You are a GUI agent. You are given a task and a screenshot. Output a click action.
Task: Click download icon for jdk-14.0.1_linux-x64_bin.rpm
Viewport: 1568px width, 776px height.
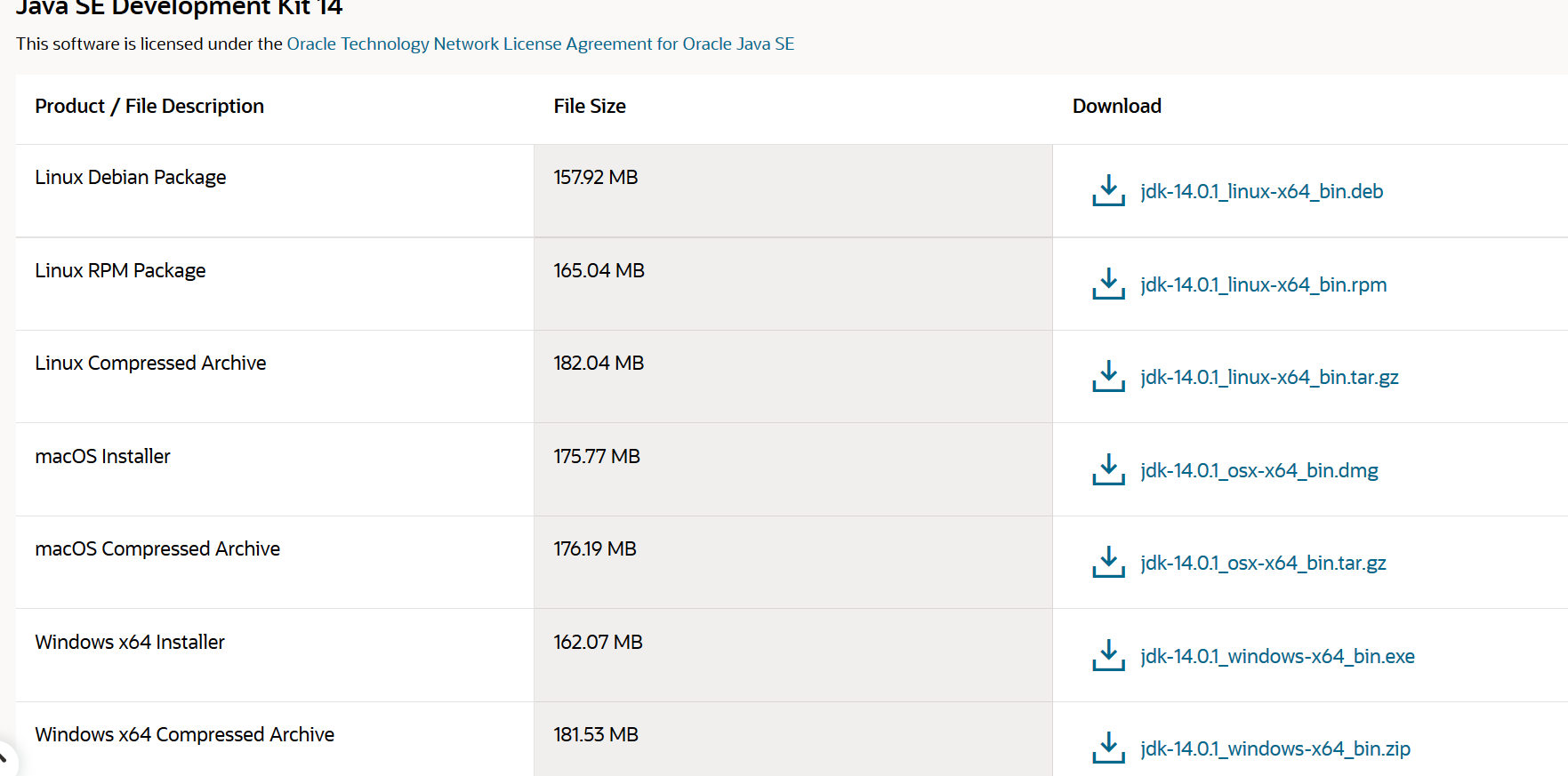1108,284
